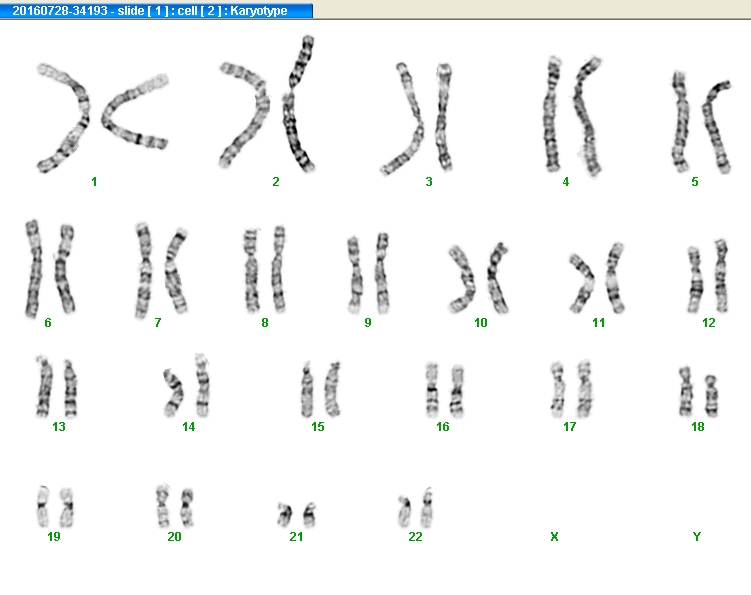Click the chromosome 15 pair image

point(321,389)
